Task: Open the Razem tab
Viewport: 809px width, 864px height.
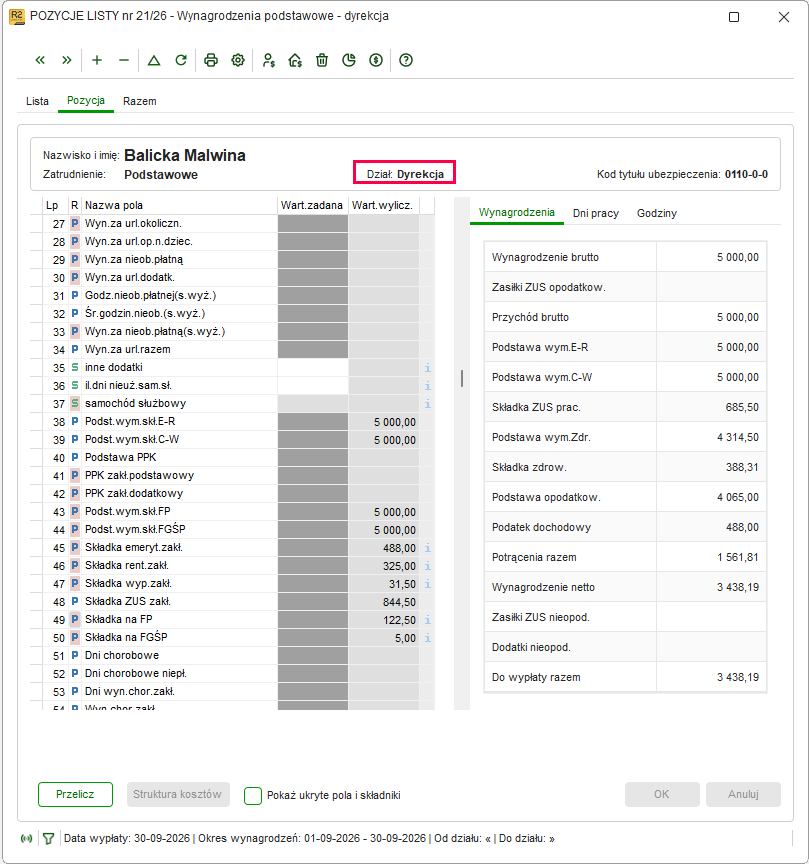Action: pos(140,101)
